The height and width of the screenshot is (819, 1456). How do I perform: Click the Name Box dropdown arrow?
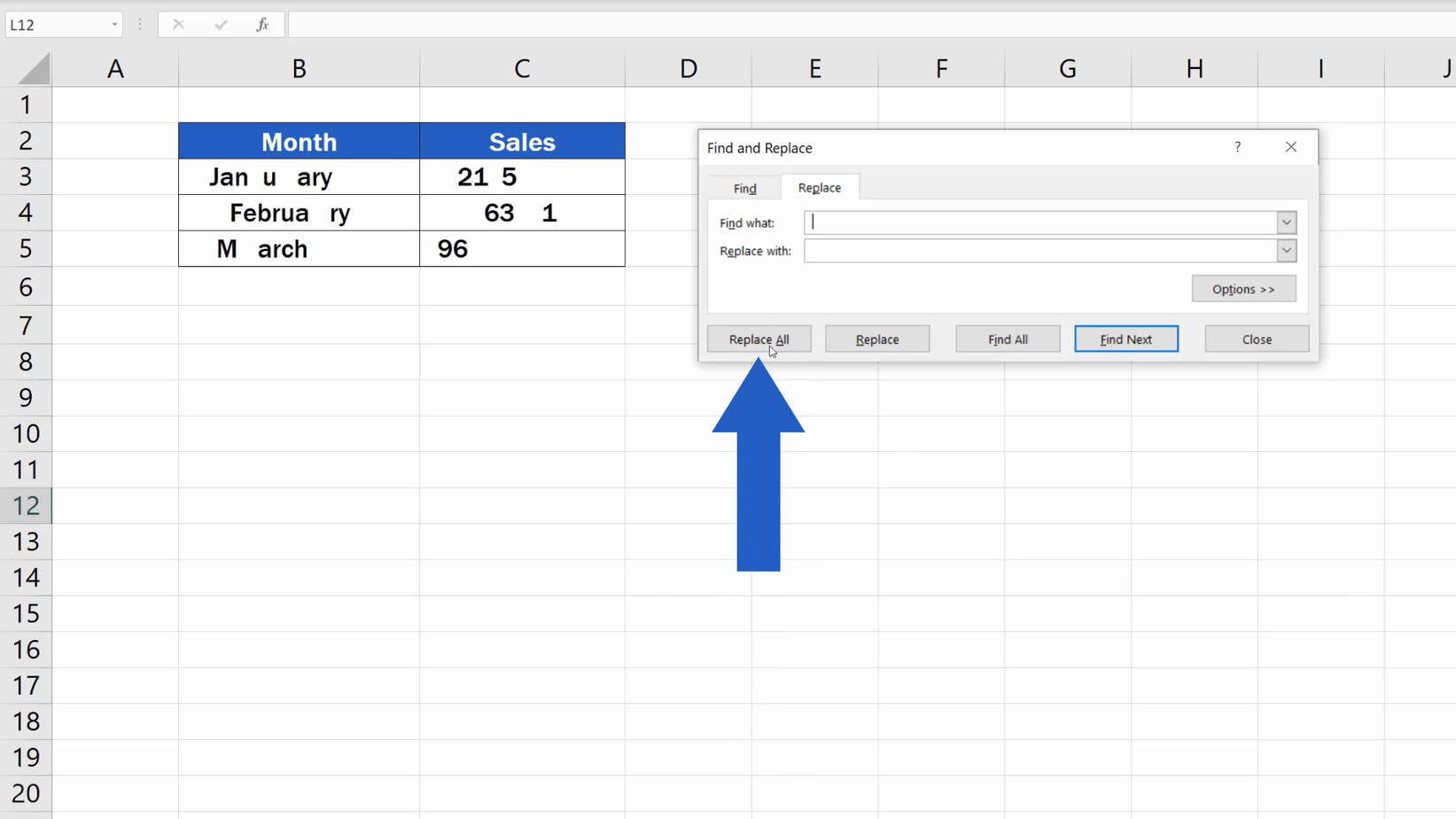click(x=114, y=24)
